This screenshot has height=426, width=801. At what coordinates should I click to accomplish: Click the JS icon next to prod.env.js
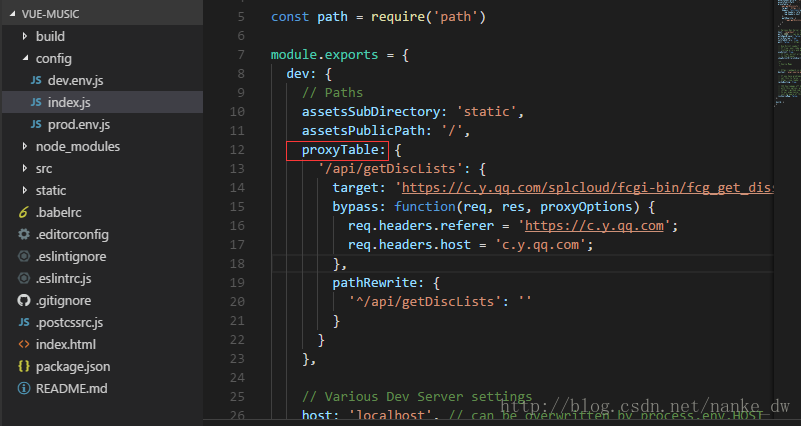pos(36,124)
